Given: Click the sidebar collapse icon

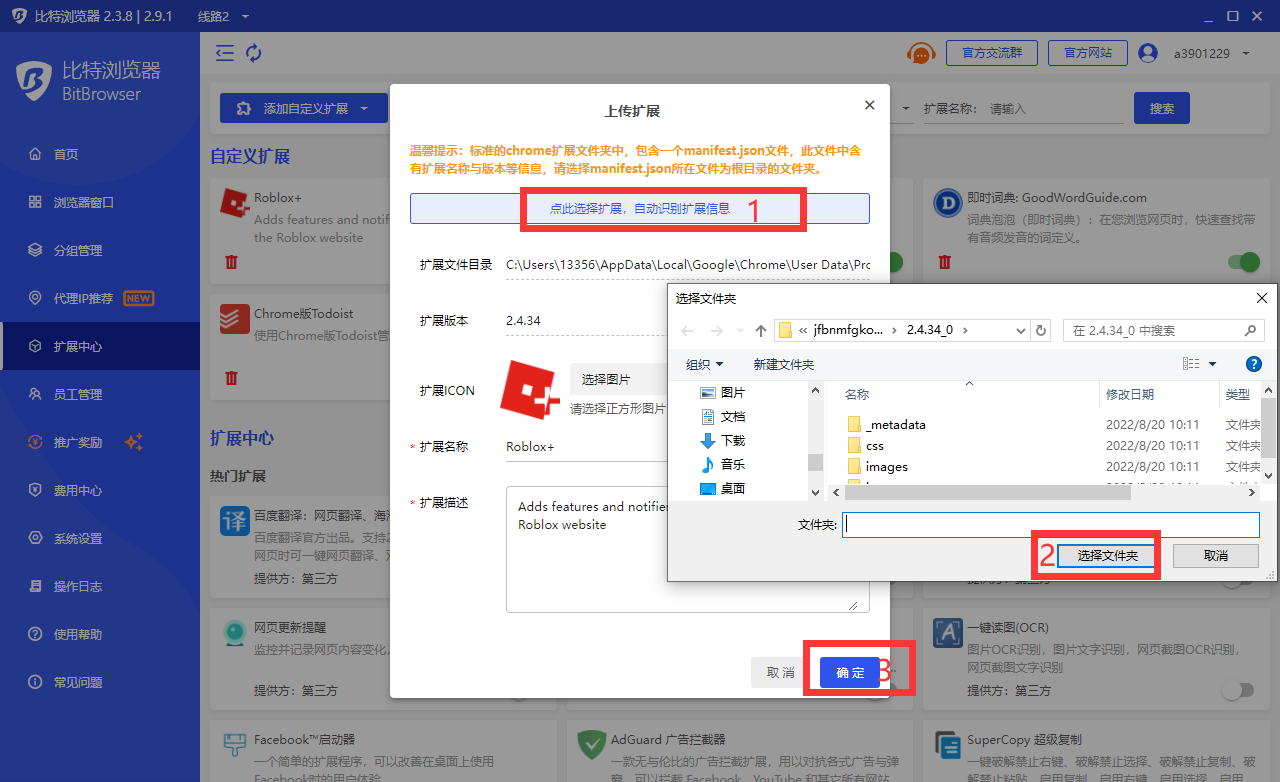Looking at the screenshot, I should pos(225,53).
